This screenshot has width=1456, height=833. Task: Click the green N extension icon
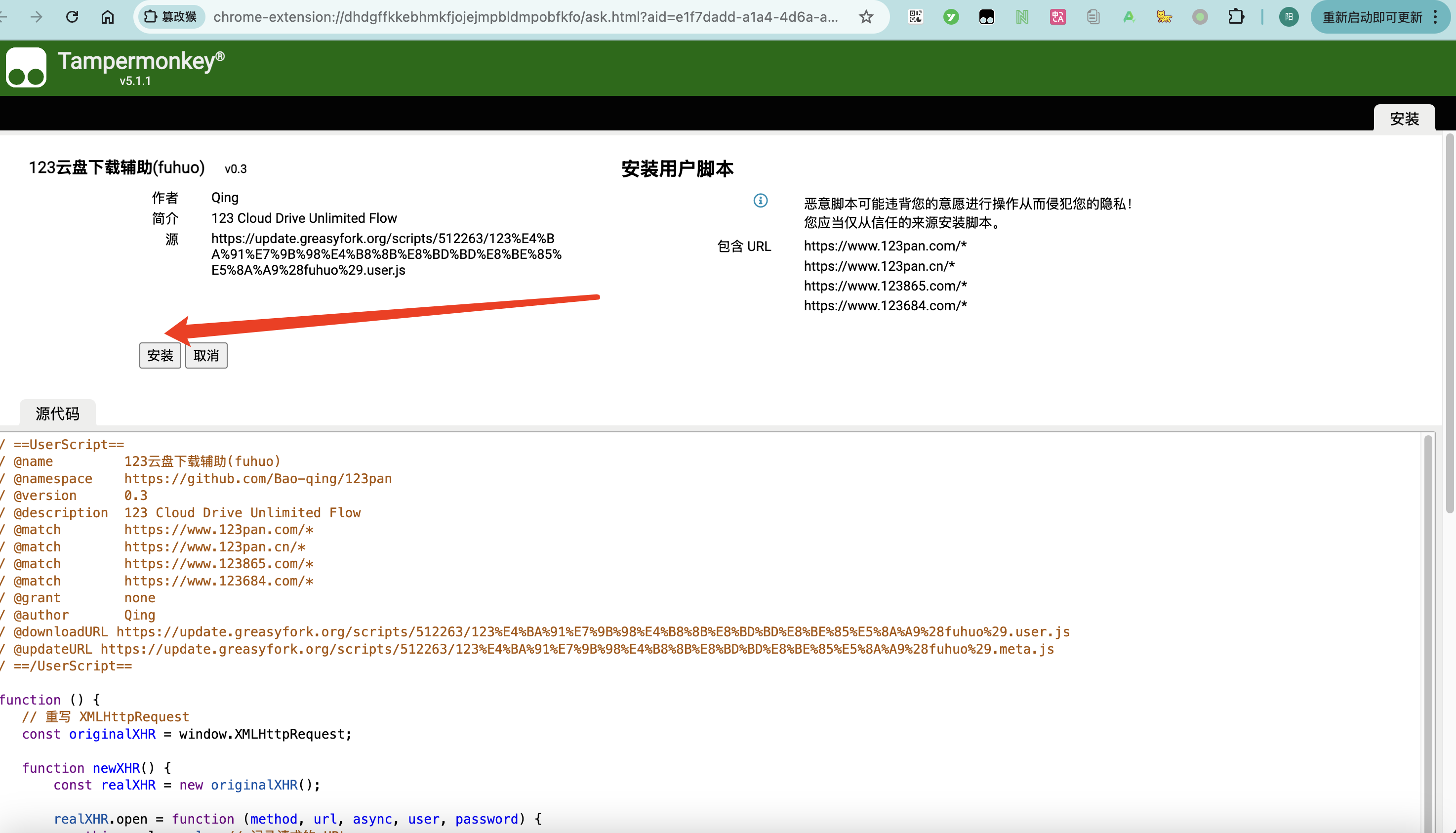(x=1022, y=17)
